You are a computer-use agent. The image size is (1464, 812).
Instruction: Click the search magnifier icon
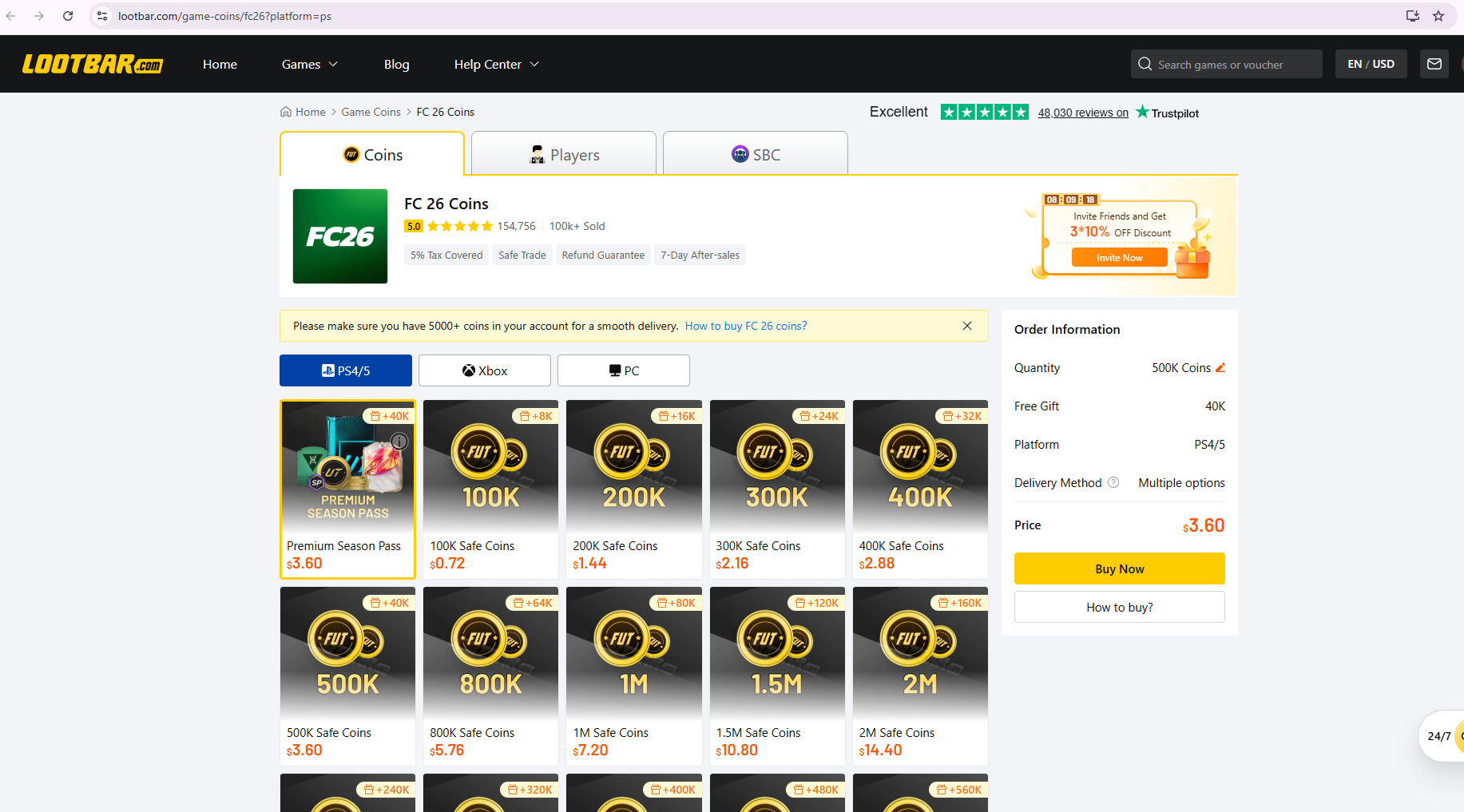(1145, 64)
